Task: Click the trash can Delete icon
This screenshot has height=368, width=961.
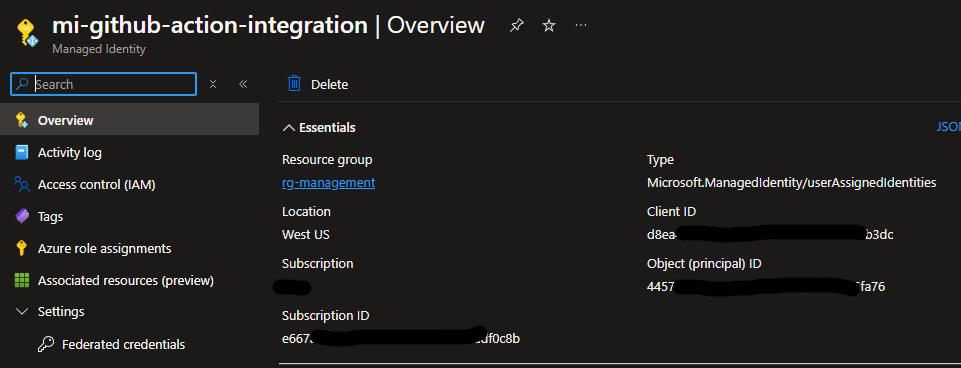Action: pyautogui.click(x=294, y=84)
